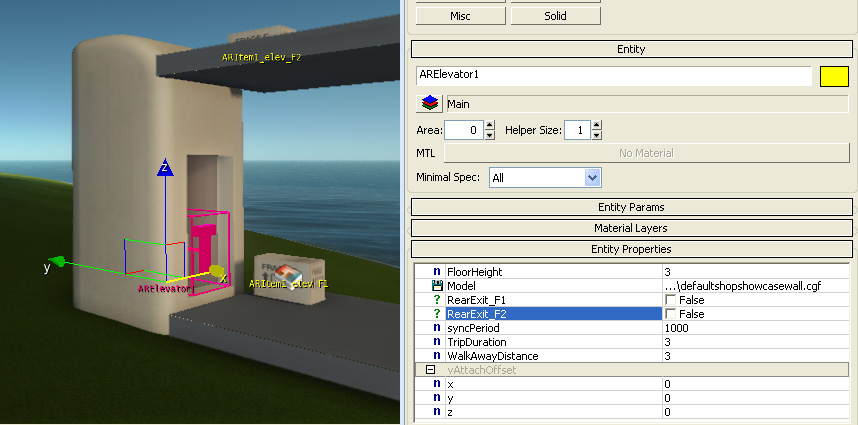Click the WalkAwayDistance number type icon

point(437,356)
